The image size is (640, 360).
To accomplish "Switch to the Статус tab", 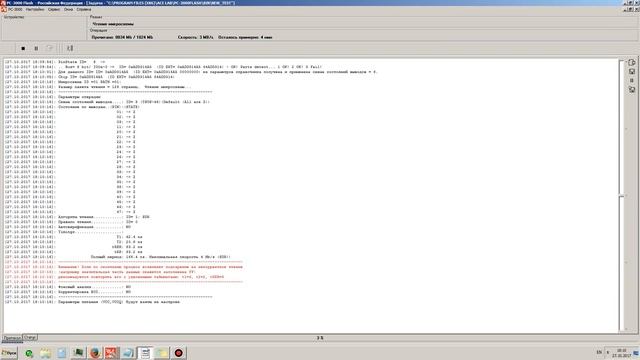I will point(30,338).
